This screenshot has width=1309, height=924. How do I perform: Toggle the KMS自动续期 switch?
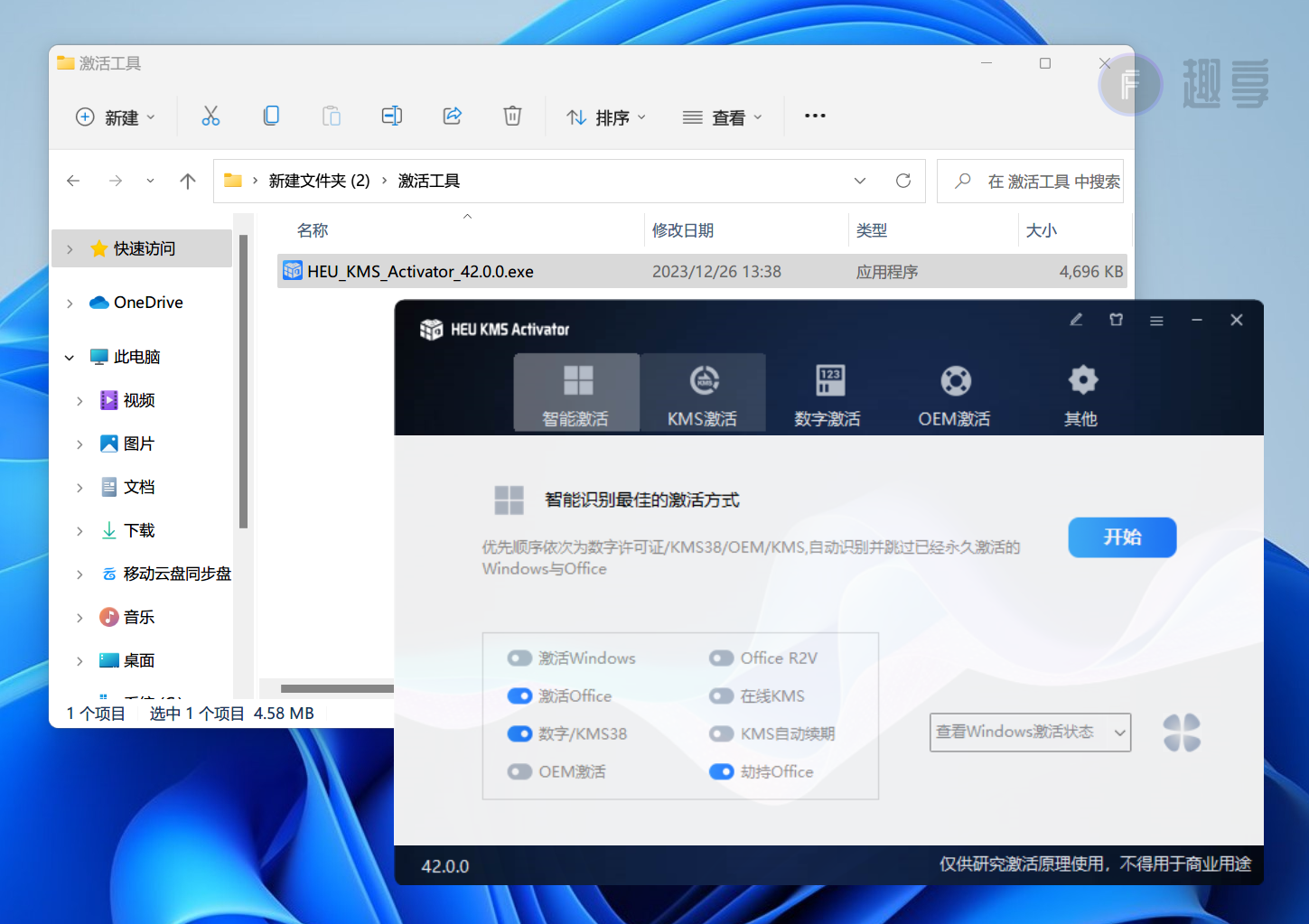click(721, 734)
